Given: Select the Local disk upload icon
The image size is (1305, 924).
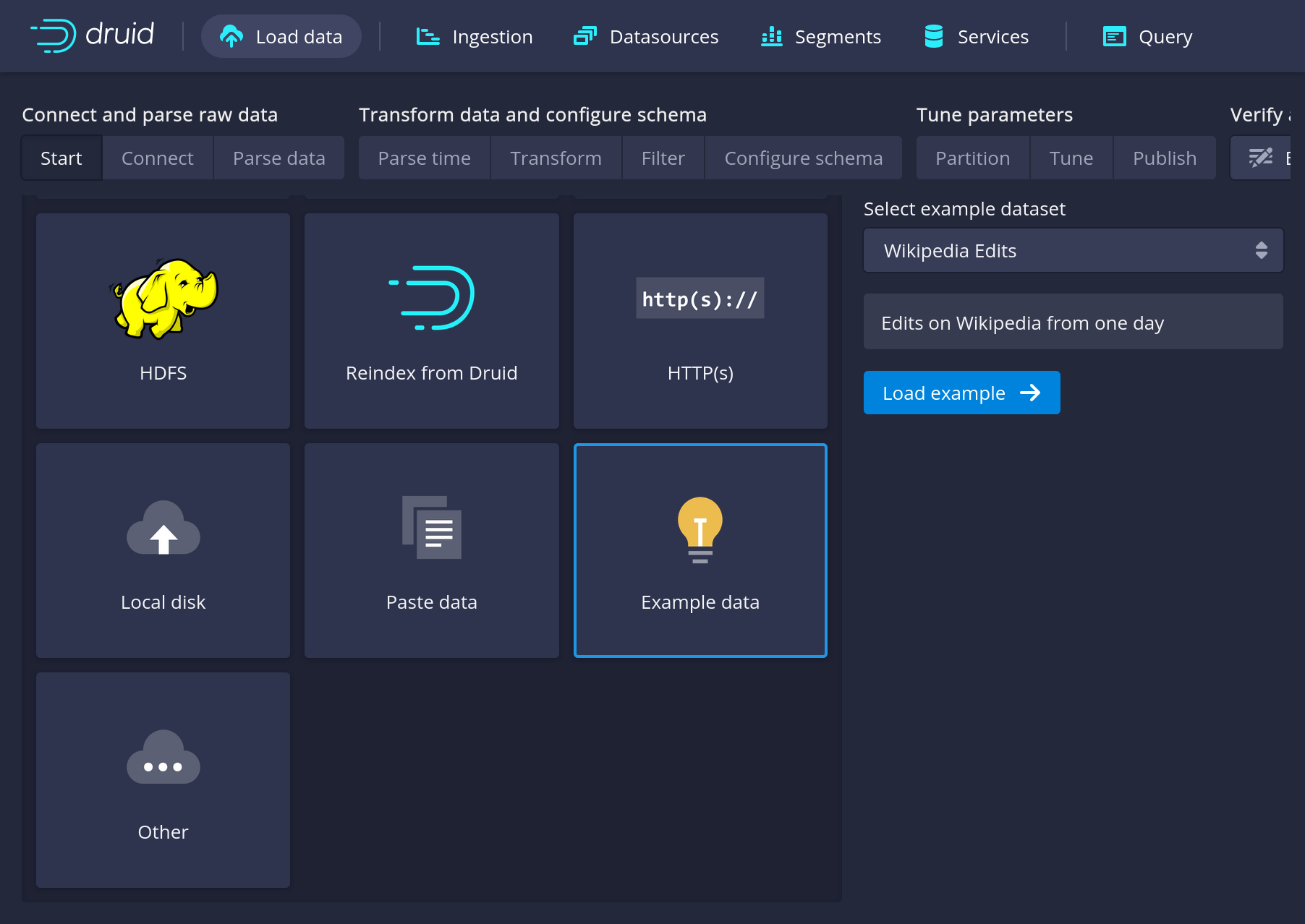Looking at the screenshot, I should tap(163, 529).
